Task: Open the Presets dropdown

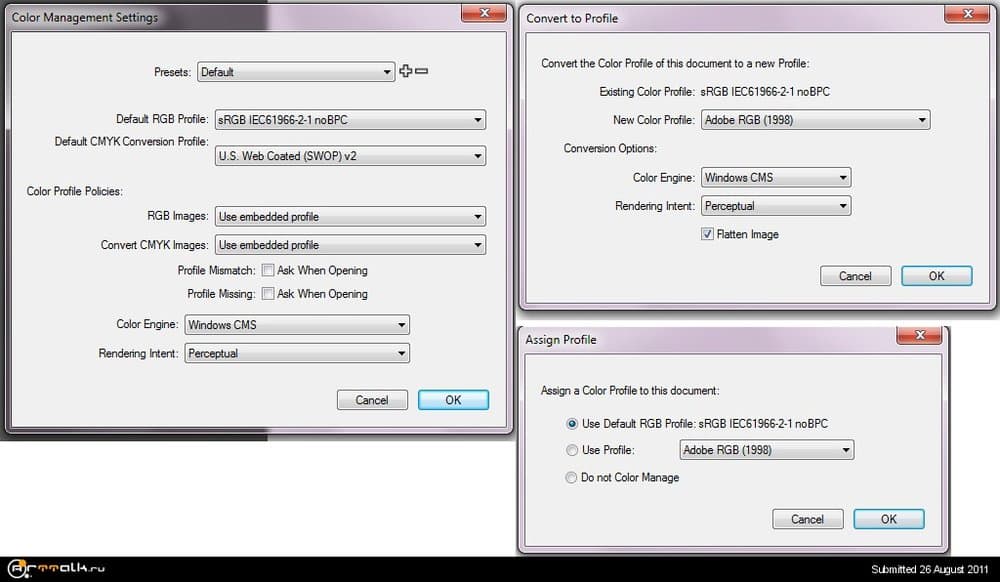Action: click(x=295, y=72)
